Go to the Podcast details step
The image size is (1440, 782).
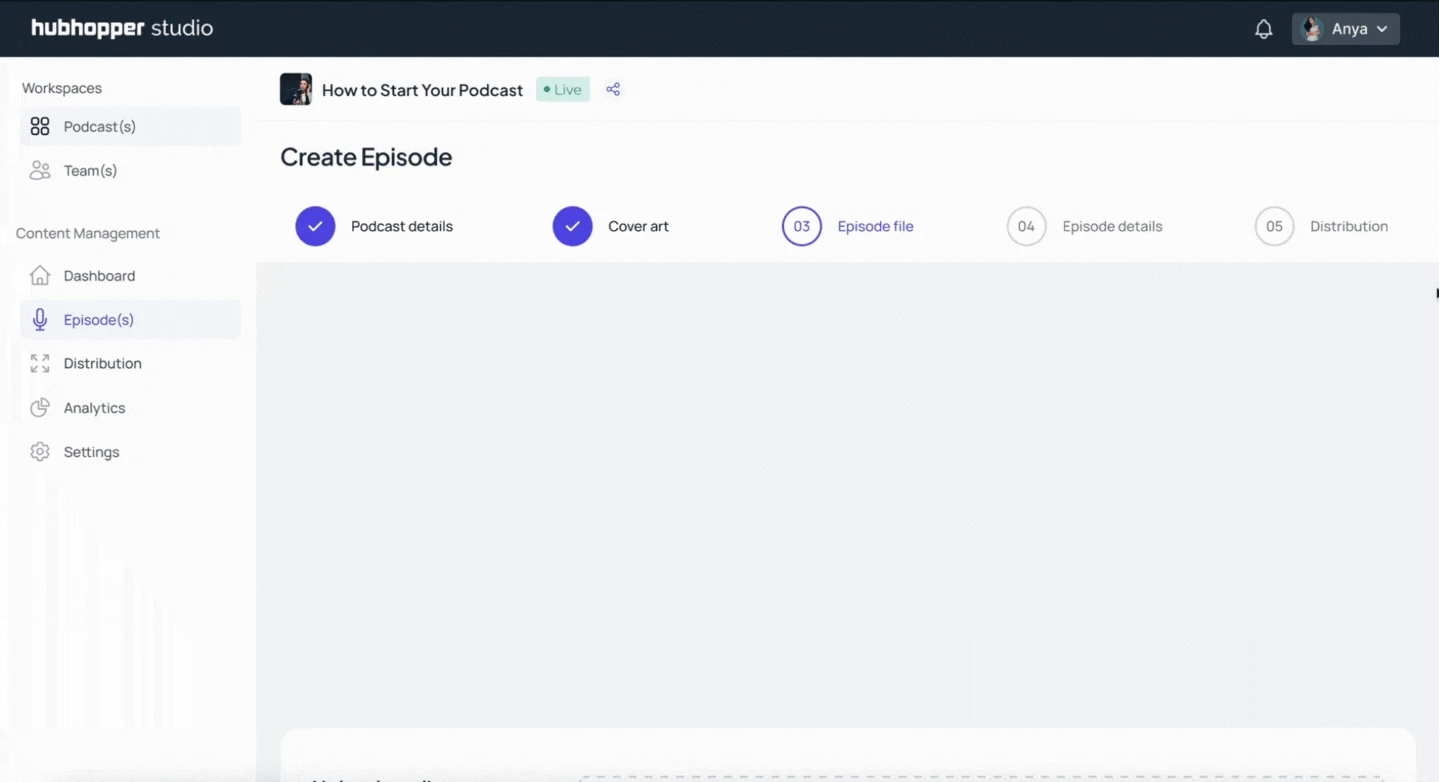pos(402,226)
